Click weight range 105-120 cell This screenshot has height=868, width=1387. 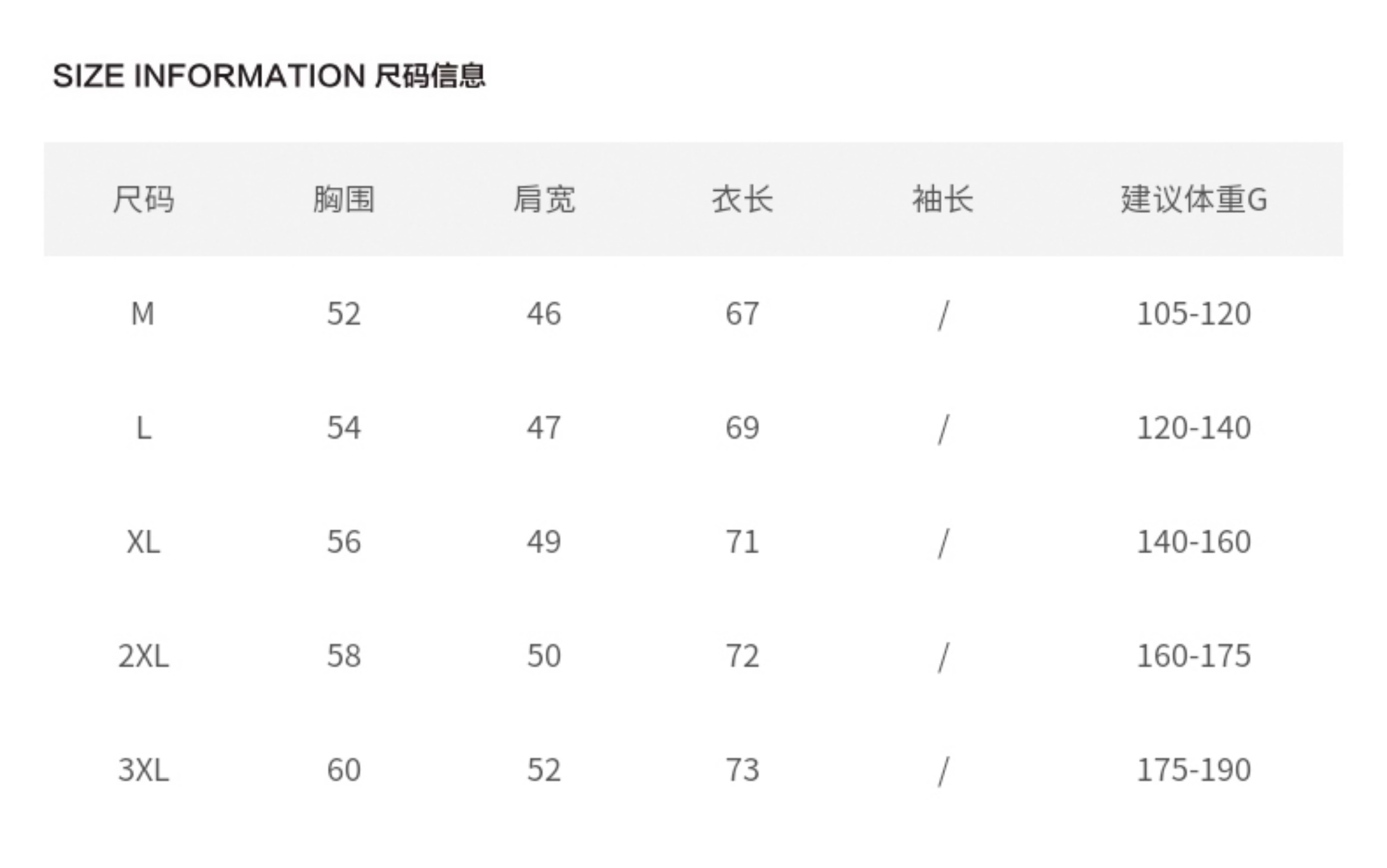coord(1193,314)
